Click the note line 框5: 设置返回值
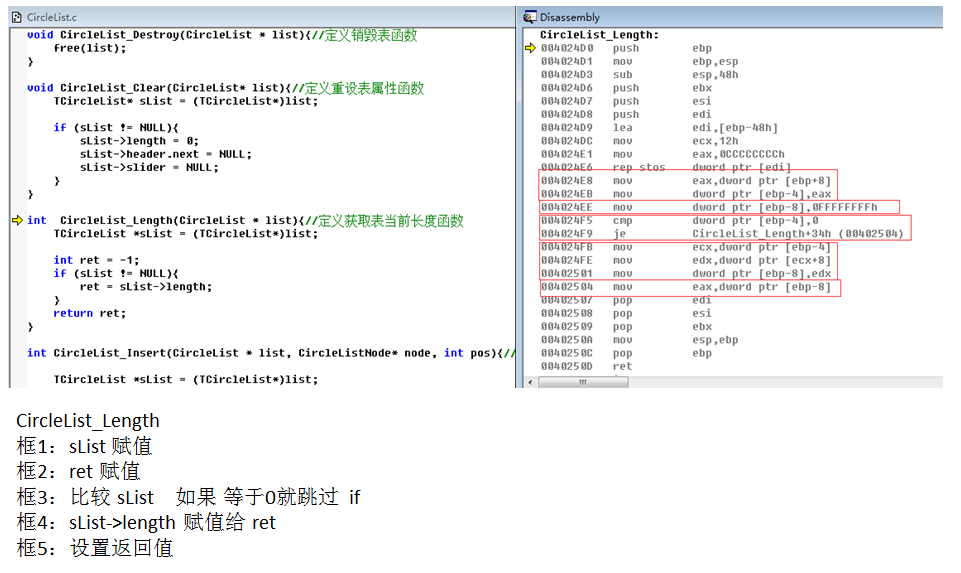The image size is (961, 573). [95, 548]
